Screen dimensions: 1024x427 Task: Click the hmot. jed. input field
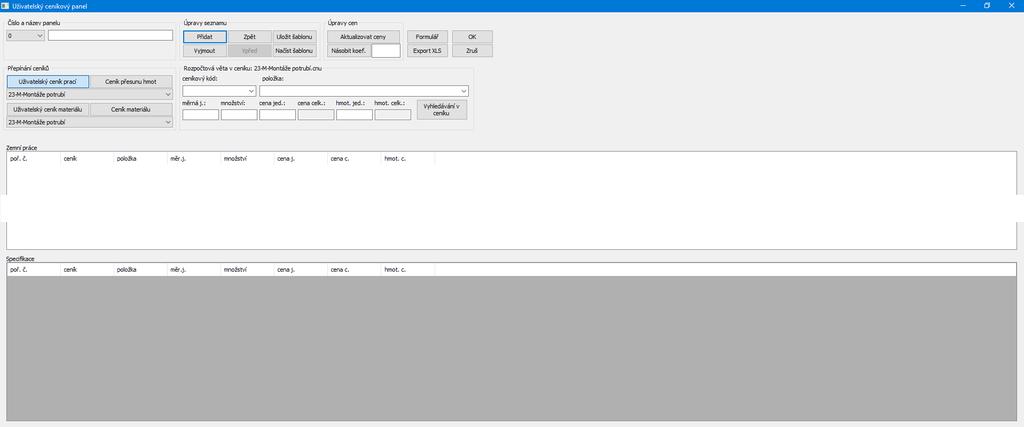click(x=355, y=115)
